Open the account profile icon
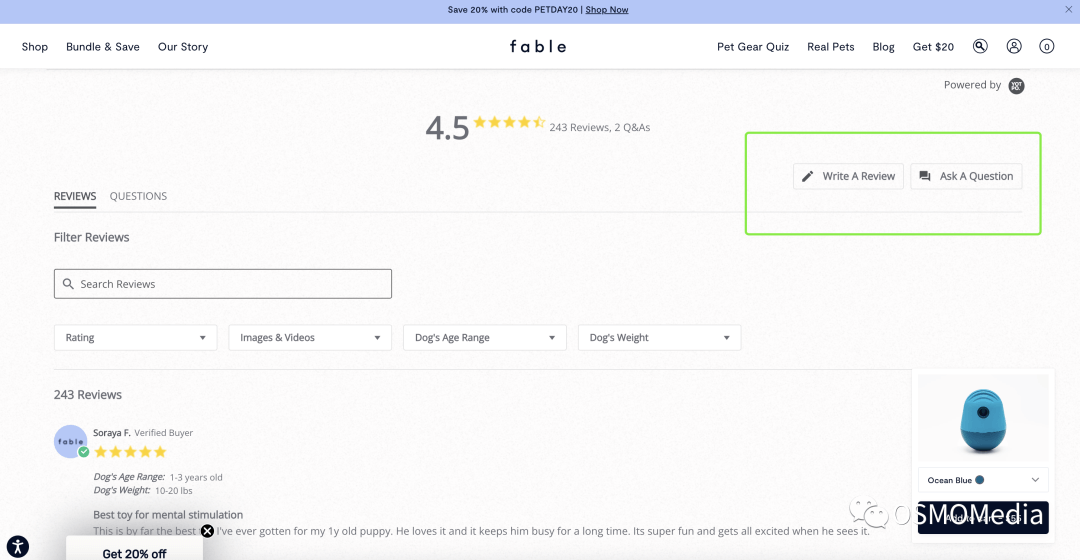The image size is (1080, 560). 1014,46
